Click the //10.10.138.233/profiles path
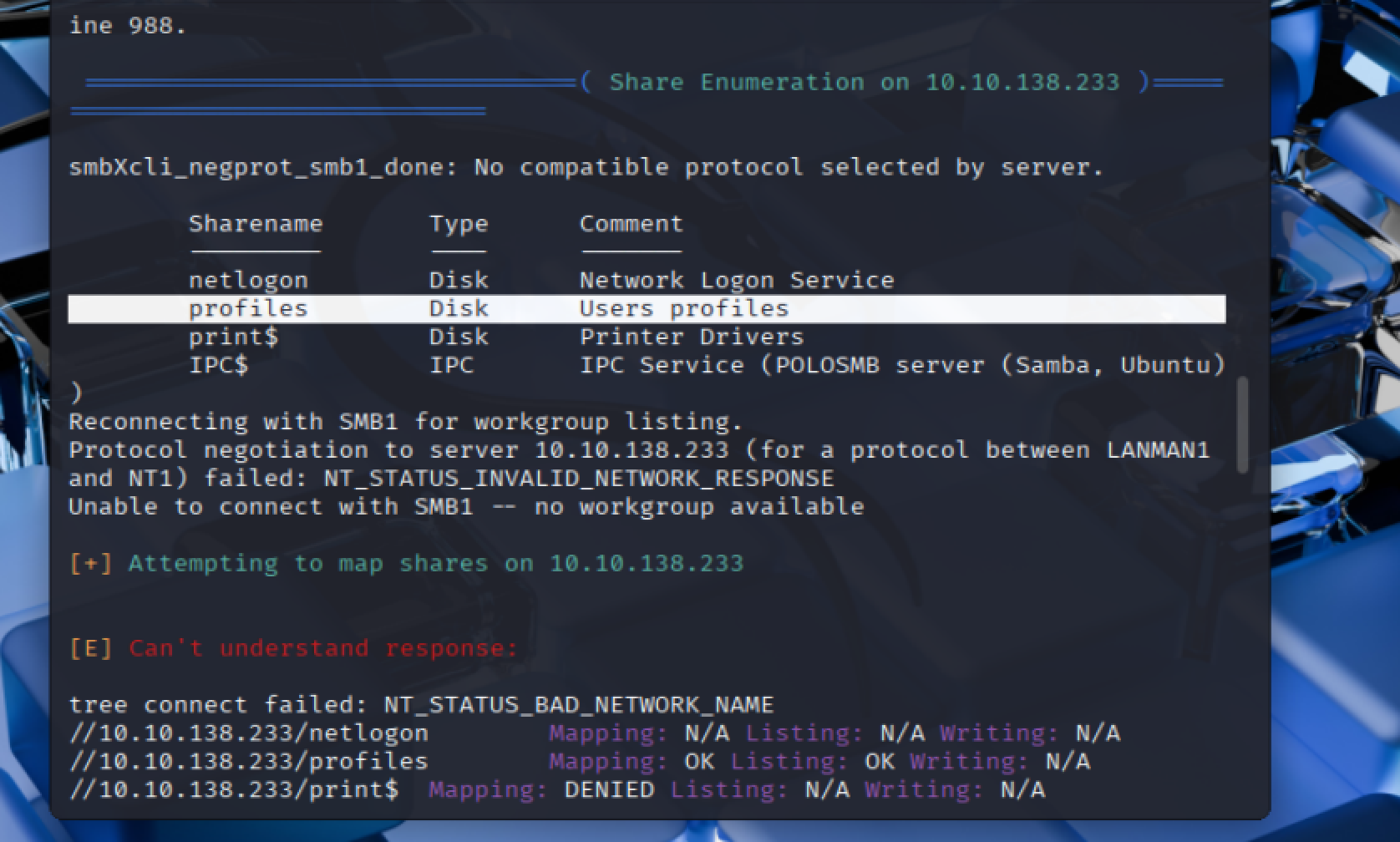This screenshot has width=1400, height=842. [248, 761]
